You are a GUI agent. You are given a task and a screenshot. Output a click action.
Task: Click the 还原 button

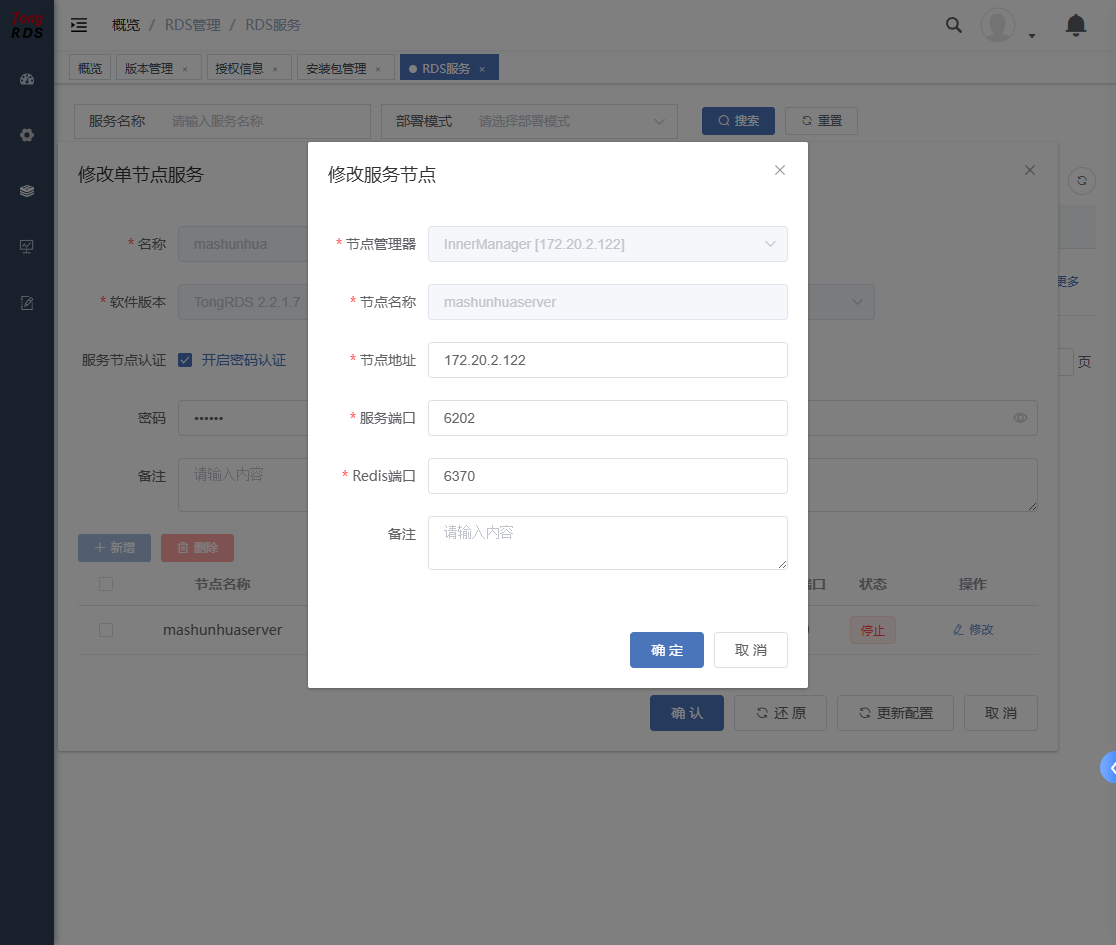(781, 713)
